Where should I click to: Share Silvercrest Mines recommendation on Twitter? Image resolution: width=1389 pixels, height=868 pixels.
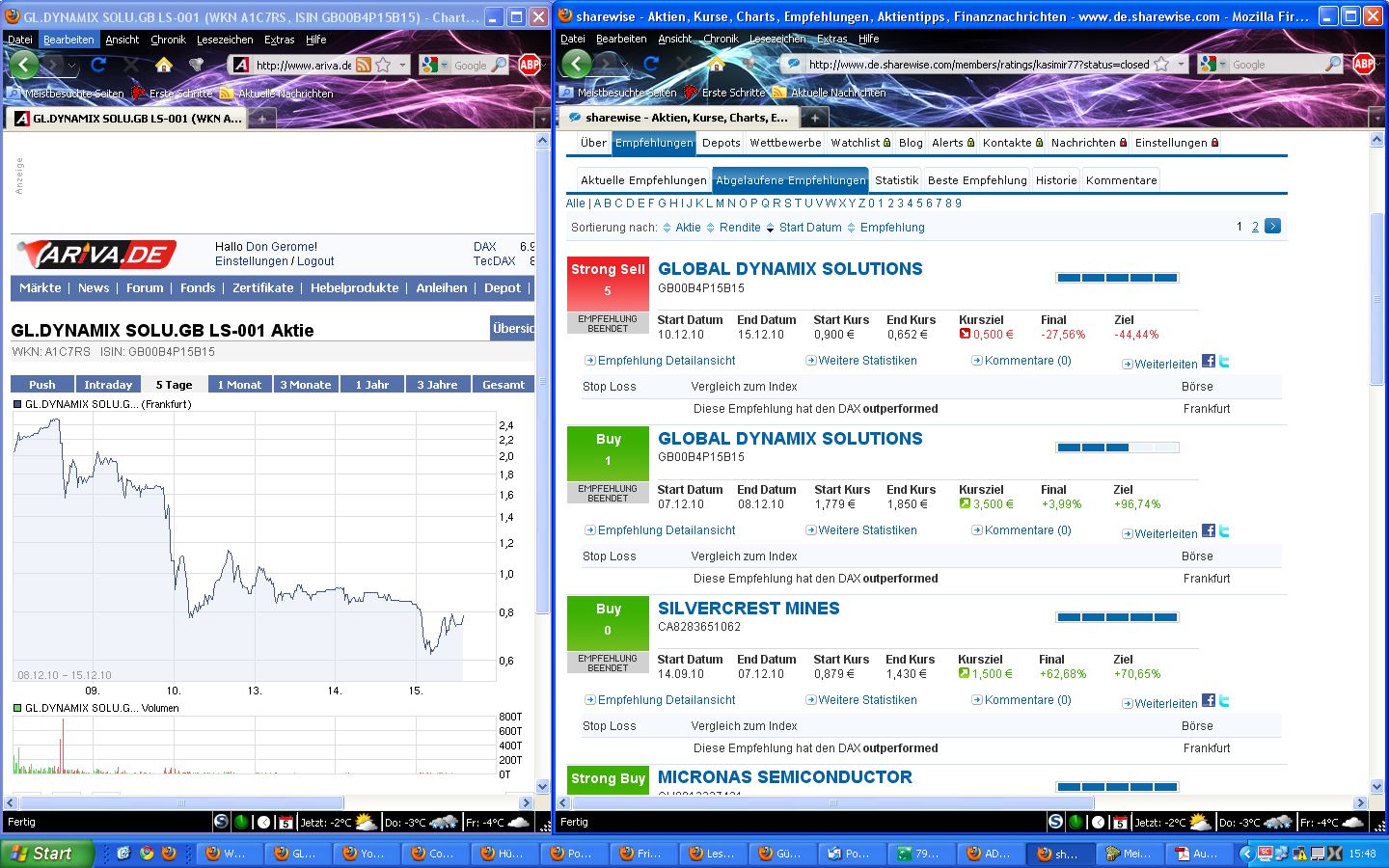[x=1224, y=701]
